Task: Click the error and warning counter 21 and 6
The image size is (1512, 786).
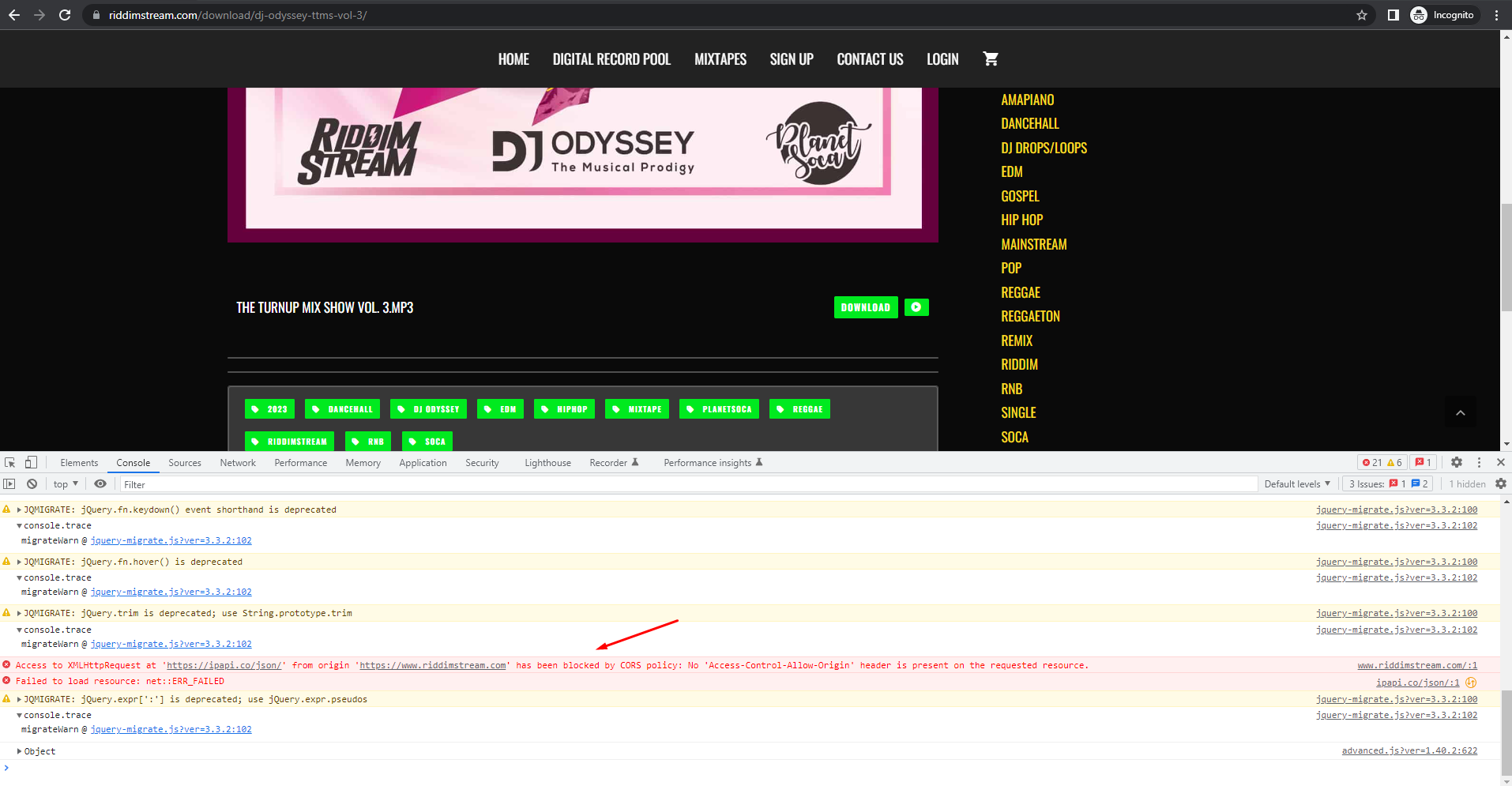Action: [1382, 463]
